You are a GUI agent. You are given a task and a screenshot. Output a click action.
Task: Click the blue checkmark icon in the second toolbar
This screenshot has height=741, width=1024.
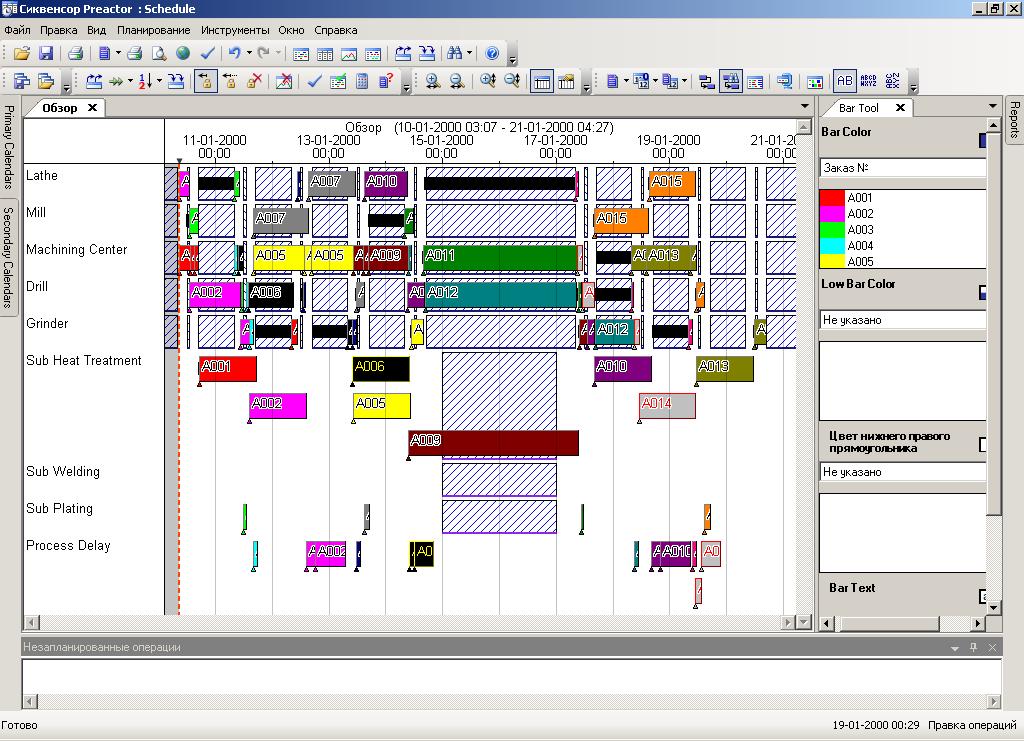(x=314, y=82)
